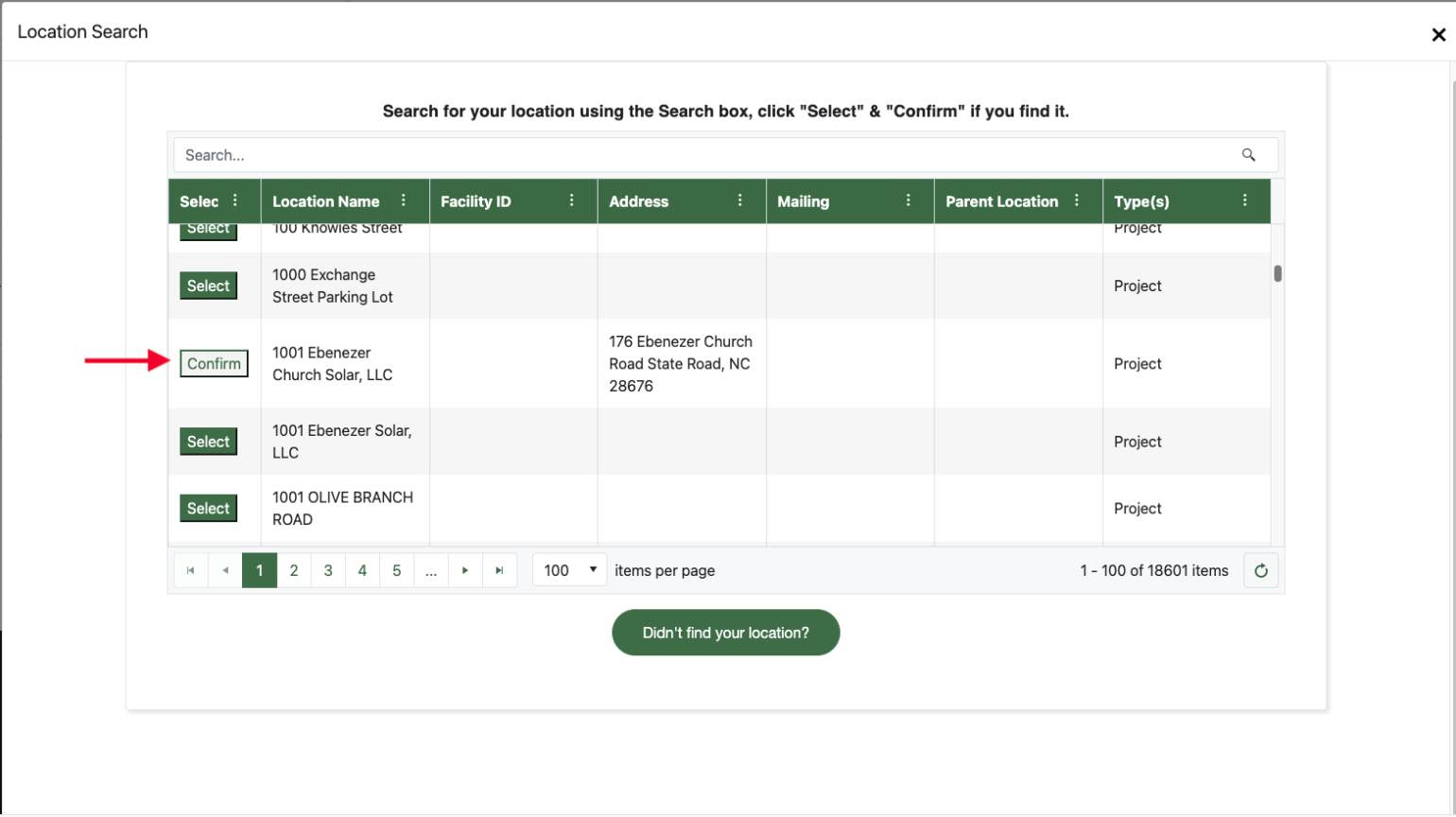The height and width of the screenshot is (817, 1456).
Task: Refresh the results with the reload icon
Action: point(1260,569)
